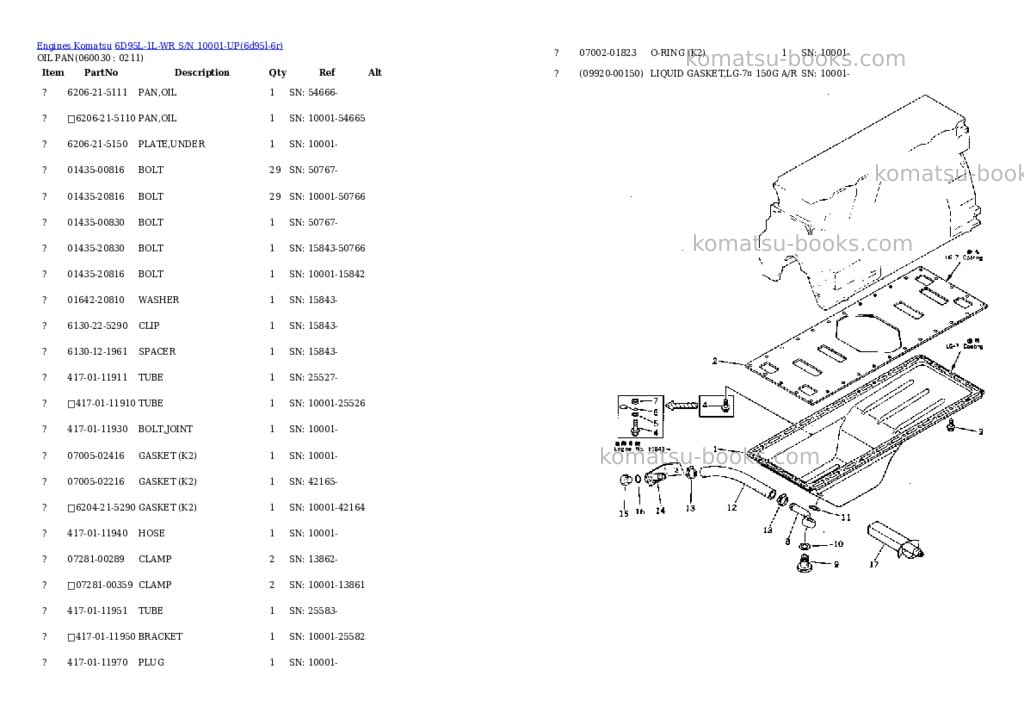
Task: Click the Description column header
Action: (202, 72)
